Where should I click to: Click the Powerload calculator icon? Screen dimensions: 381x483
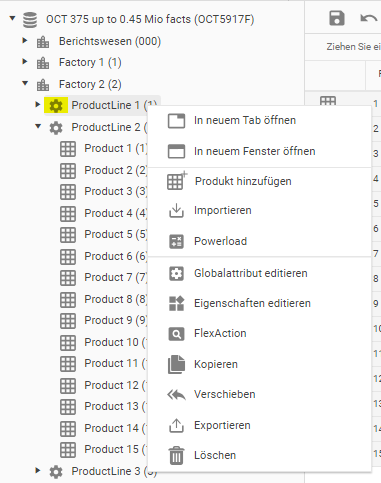tap(176, 241)
